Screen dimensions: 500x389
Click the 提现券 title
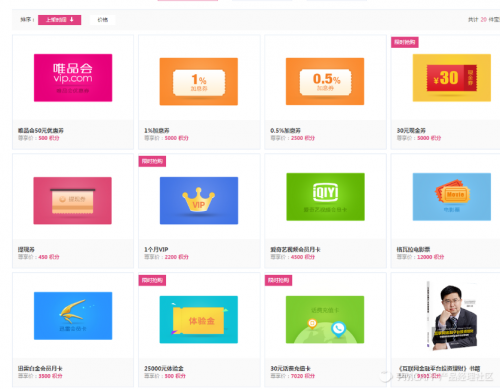(x=26, y=249)
